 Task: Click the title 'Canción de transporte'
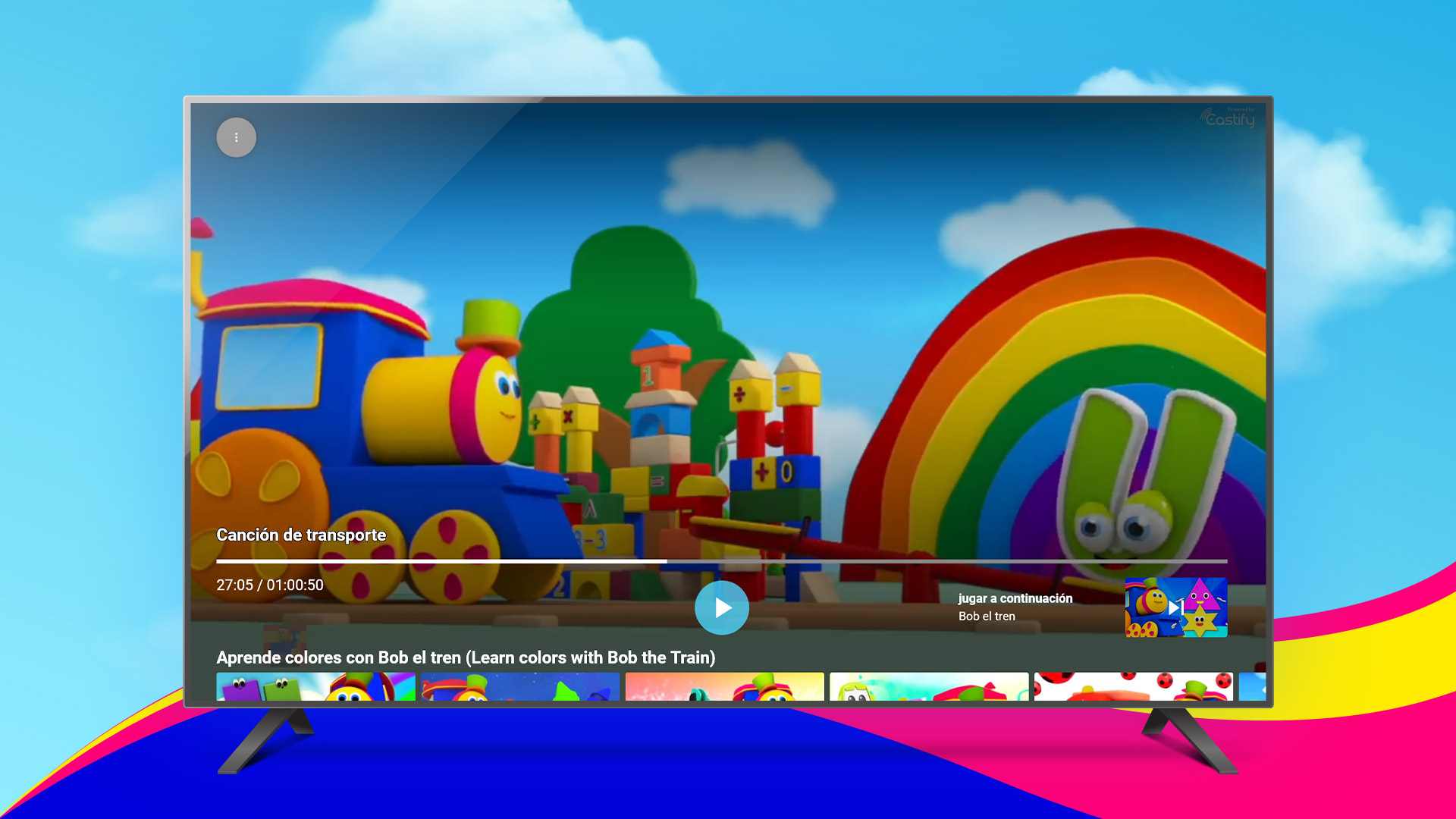click(x=301, y=535)
